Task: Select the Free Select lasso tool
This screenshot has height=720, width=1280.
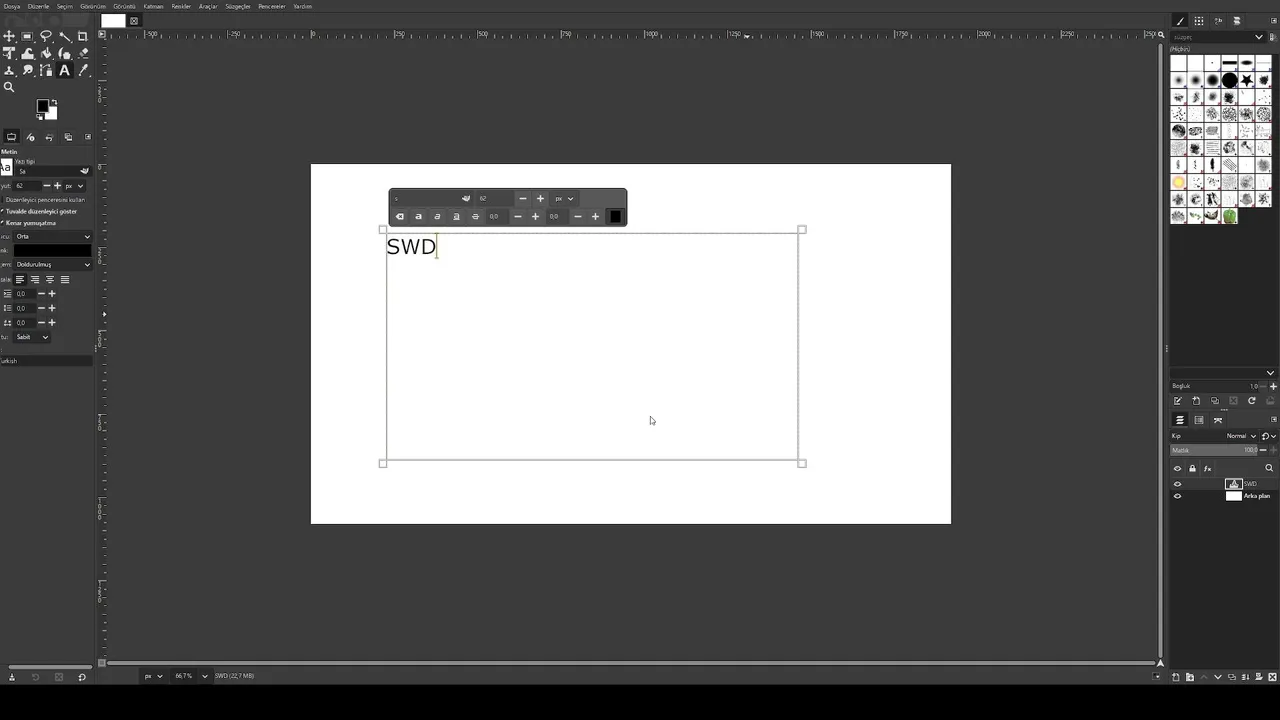Action: coord(46,36)
